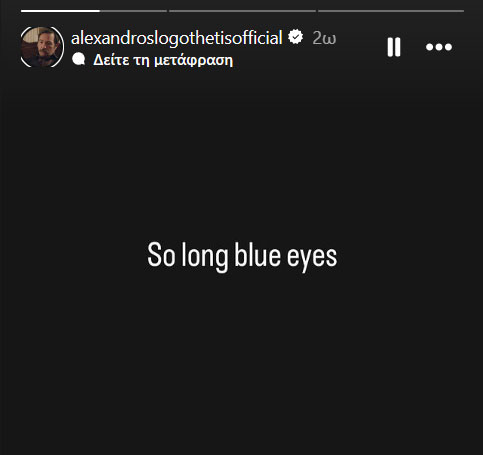Image resolution: width=483 pixels, height=455 pixels.
Task: Open the alexandroslogothetisofficial profile picture
Action: 42,47
